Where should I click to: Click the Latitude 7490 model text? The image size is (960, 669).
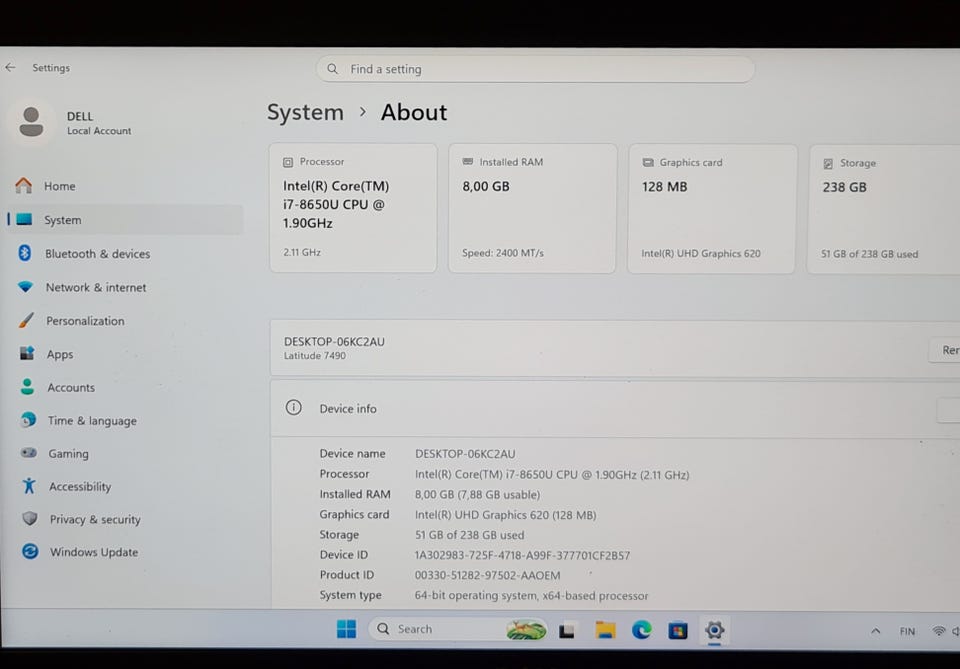coord(315,356)
